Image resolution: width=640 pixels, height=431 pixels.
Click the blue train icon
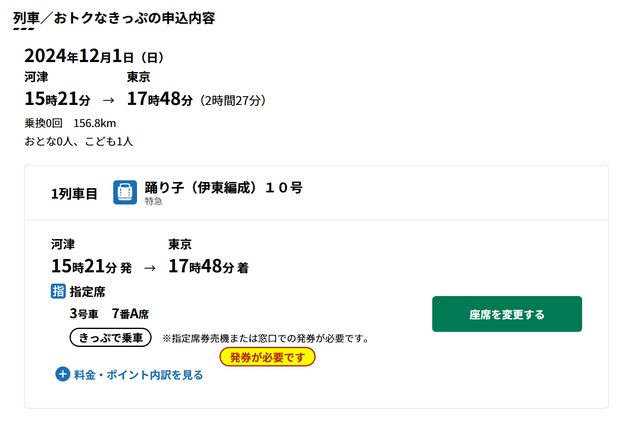[x=125, y=192]
